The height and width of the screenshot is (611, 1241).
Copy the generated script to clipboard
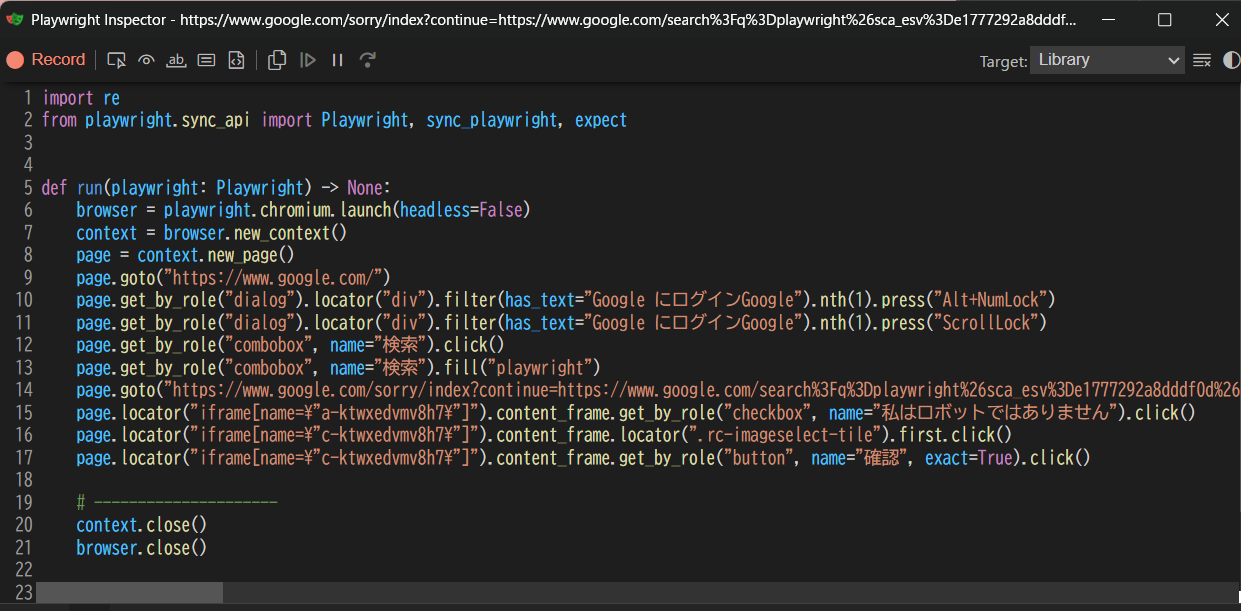coord(276,60)
